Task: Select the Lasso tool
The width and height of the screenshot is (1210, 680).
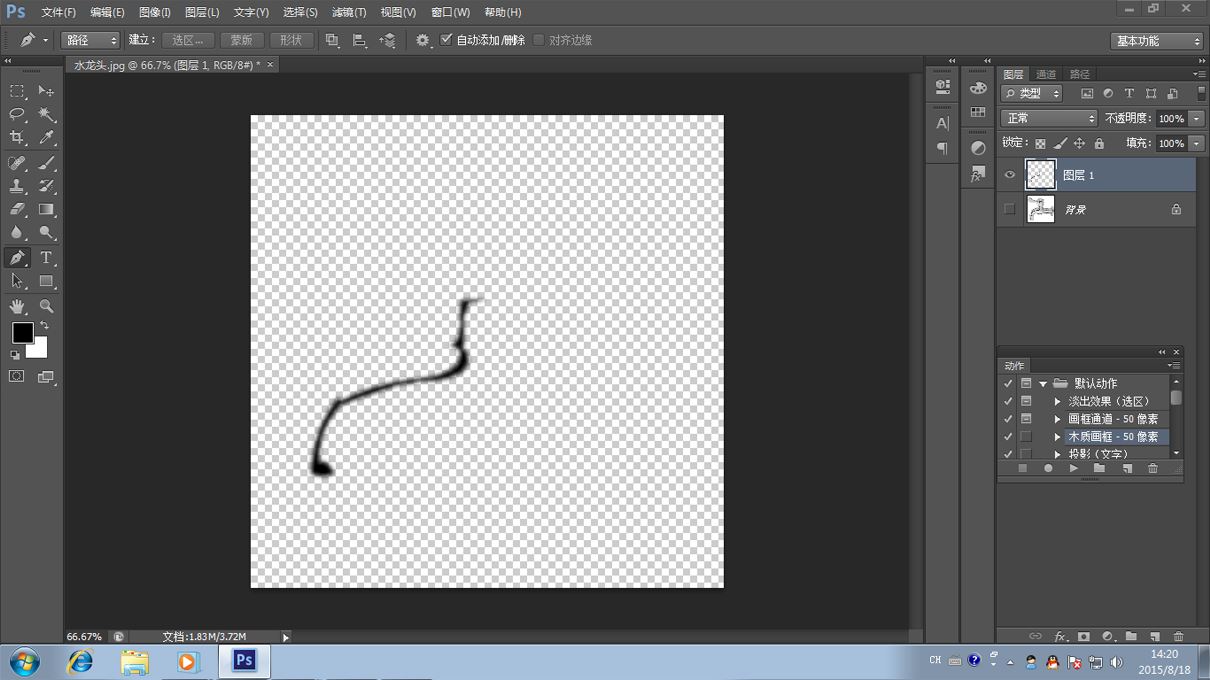Action: point(17,115)
